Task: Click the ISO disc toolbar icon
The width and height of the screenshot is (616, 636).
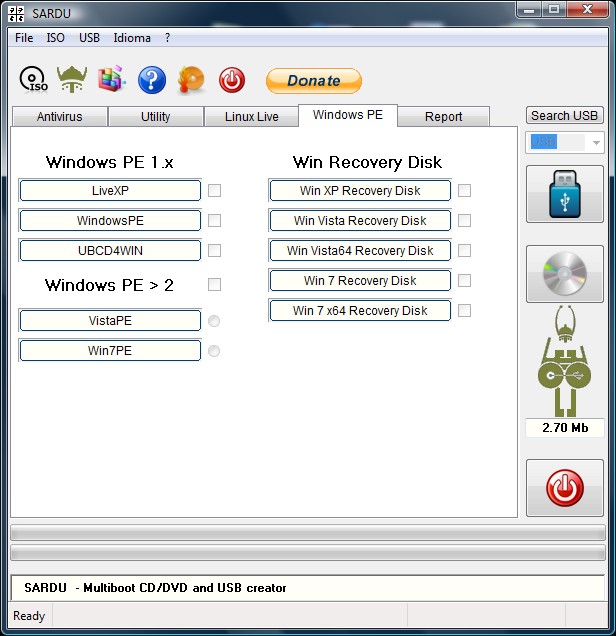Action: tap(34, 80)
